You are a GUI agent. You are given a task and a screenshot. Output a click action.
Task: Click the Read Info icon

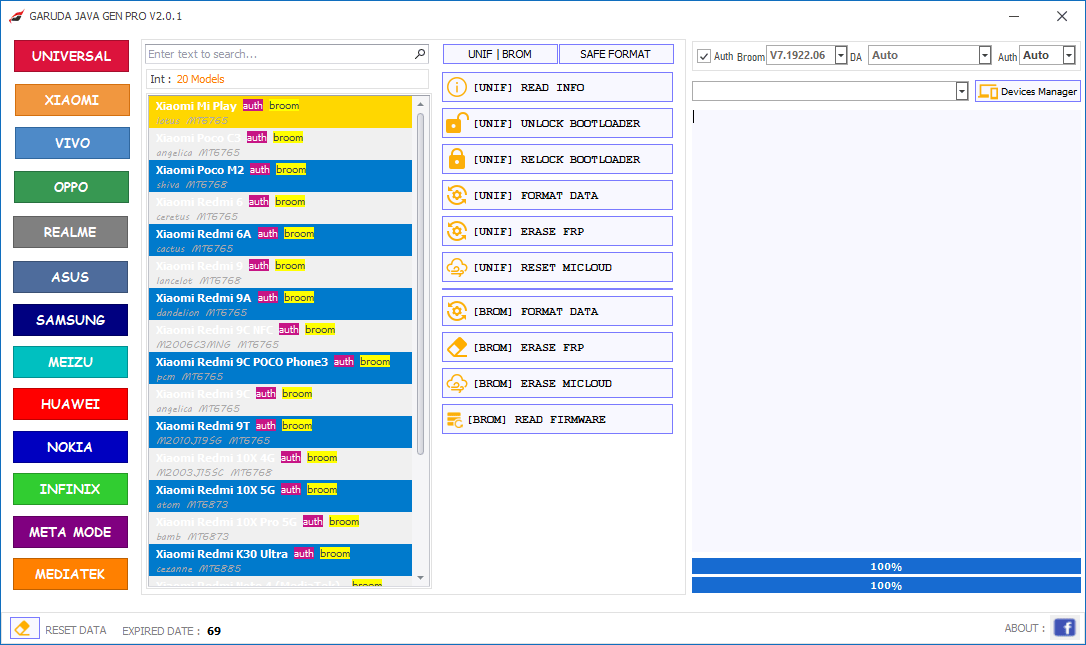coord(457,87)
